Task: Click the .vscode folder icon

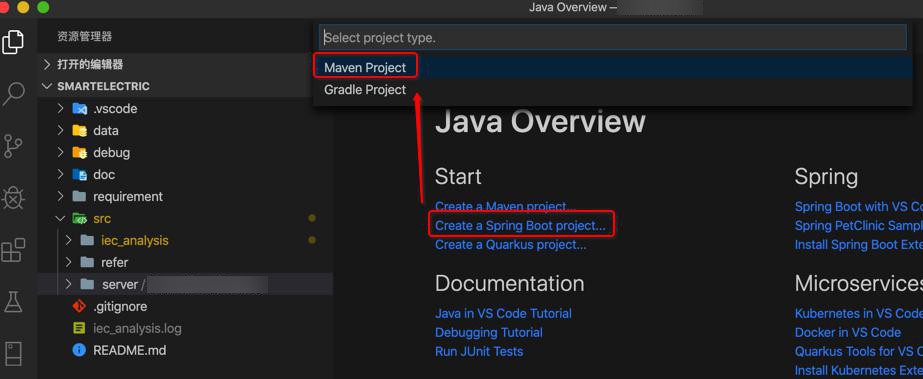Action: 79,108
